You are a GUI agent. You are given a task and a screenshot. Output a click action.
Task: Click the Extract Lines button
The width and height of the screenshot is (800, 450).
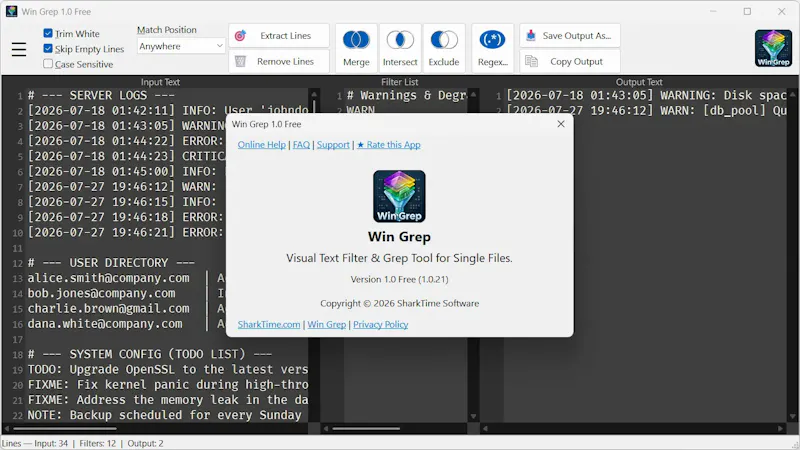click(279, 36)
